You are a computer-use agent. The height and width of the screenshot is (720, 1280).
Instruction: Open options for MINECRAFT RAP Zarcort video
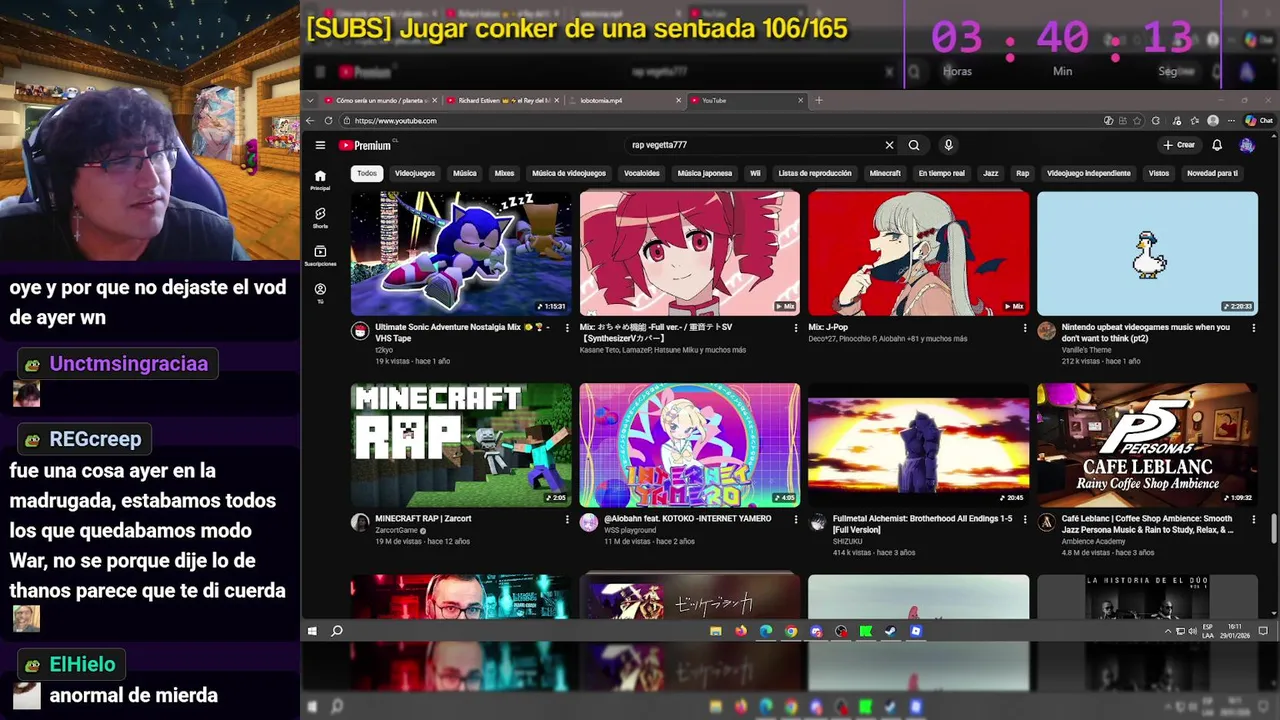[567, 519]
